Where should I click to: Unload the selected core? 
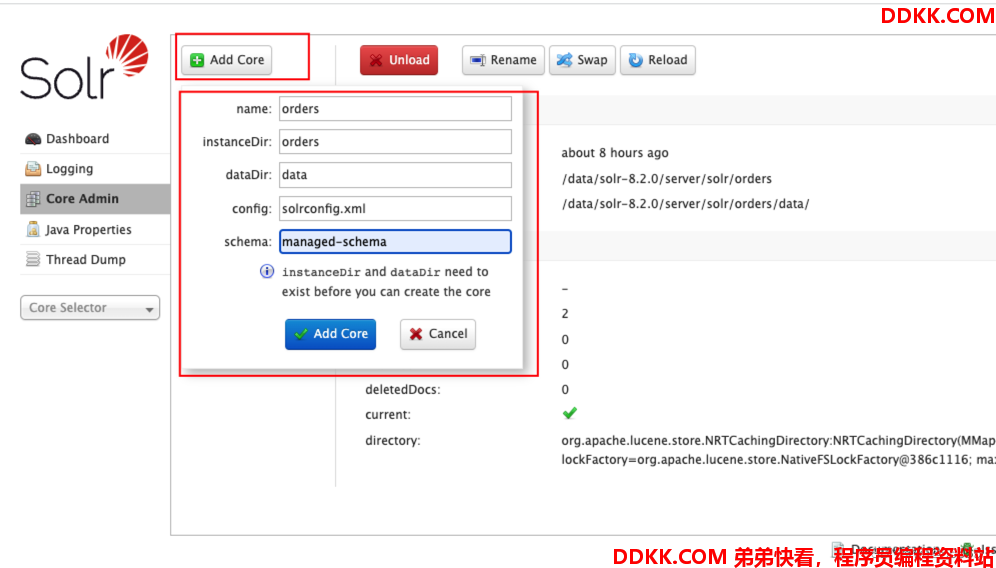click(x=399, y=60)
